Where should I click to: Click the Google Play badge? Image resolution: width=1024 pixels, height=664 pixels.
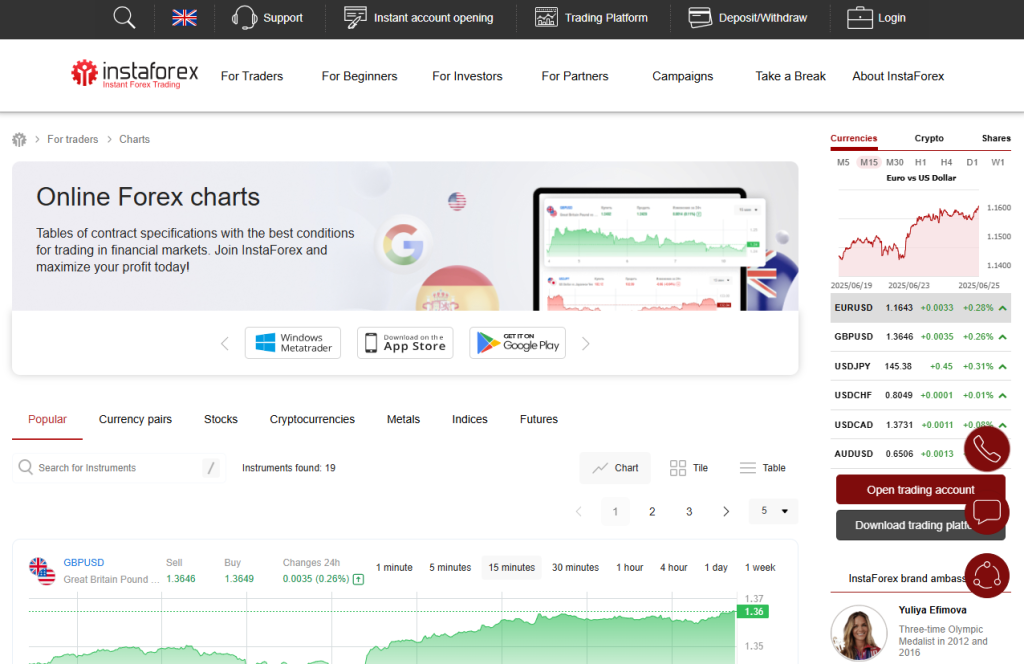coord(517,342)
